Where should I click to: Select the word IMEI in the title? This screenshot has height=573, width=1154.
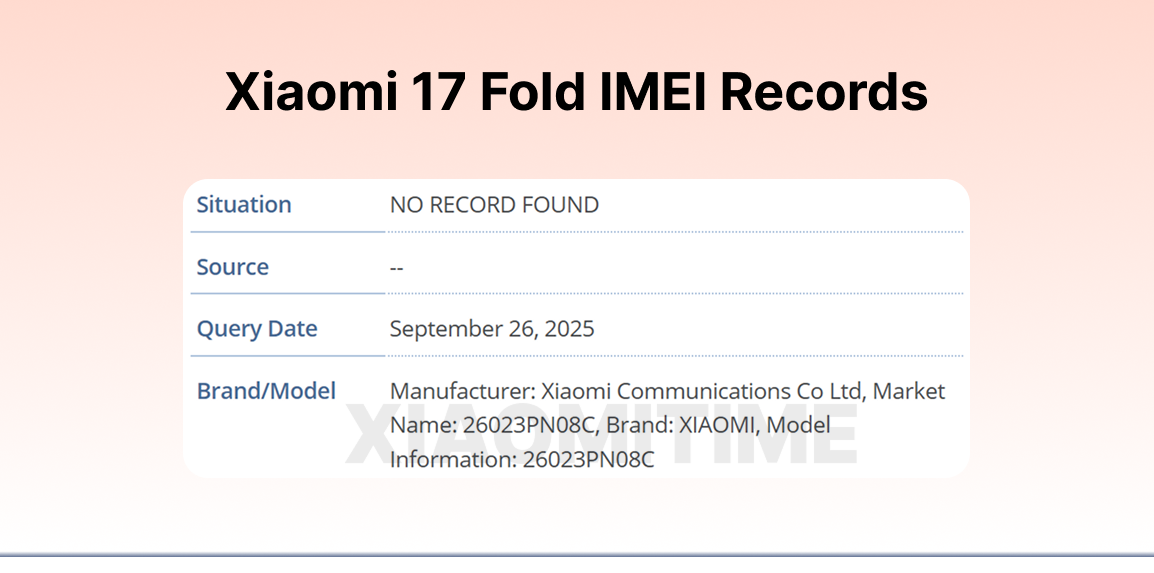(652, 93)
